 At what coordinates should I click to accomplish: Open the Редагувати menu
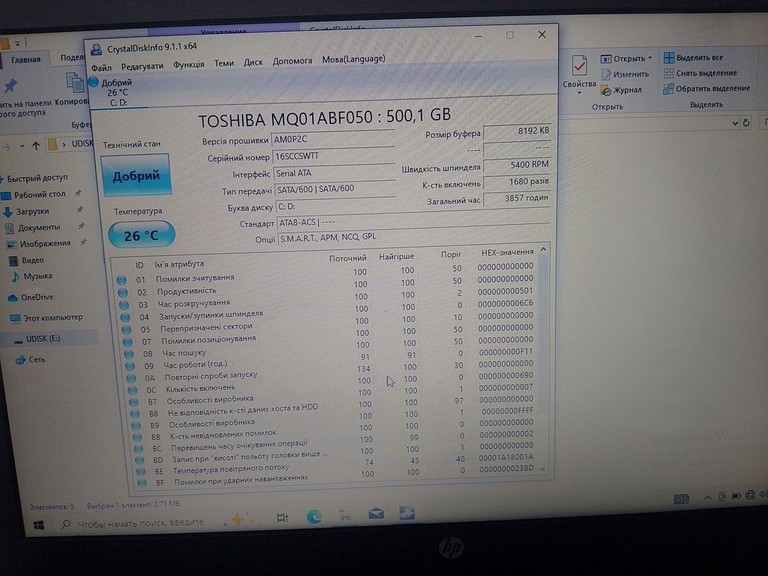pos(142,66)
